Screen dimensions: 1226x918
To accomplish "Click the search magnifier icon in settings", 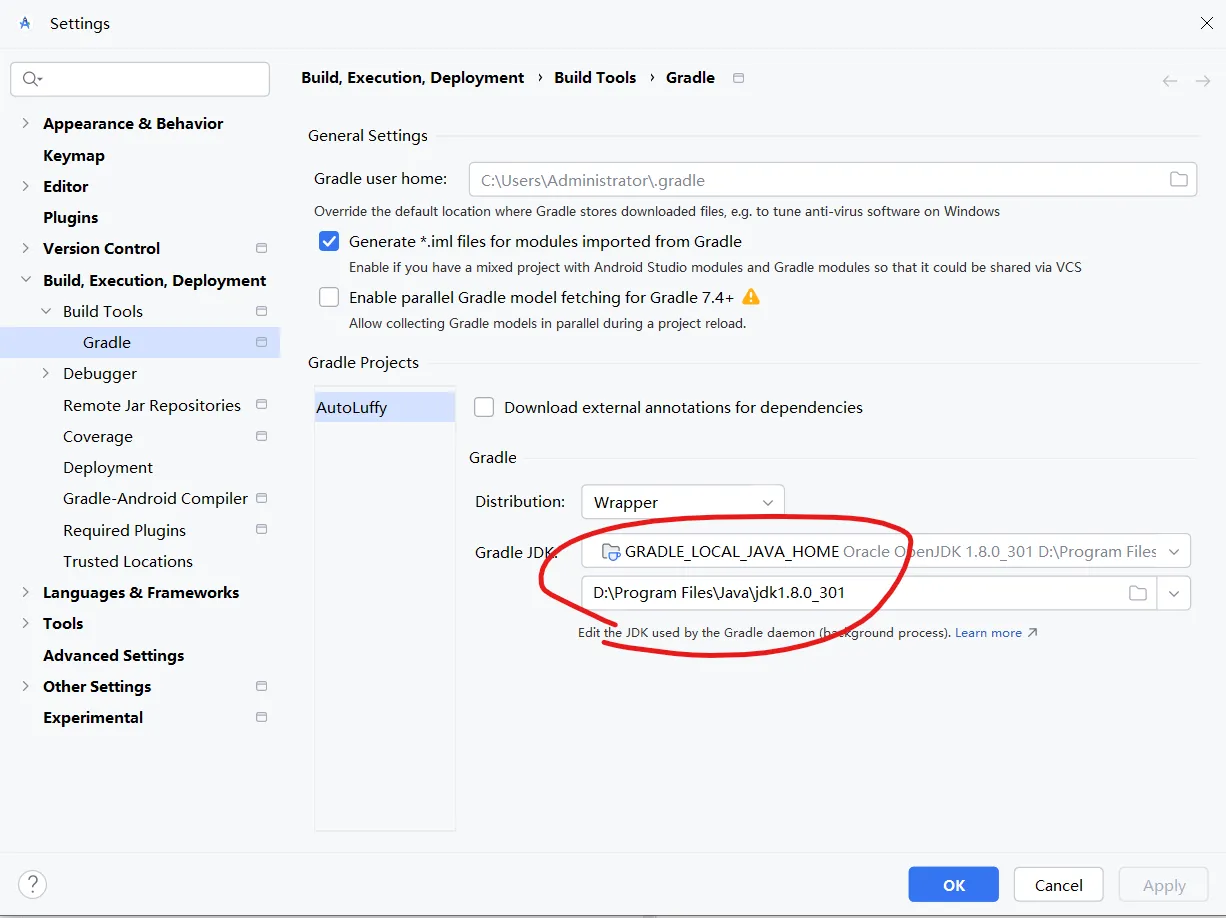I will click(x=31, y=79).
